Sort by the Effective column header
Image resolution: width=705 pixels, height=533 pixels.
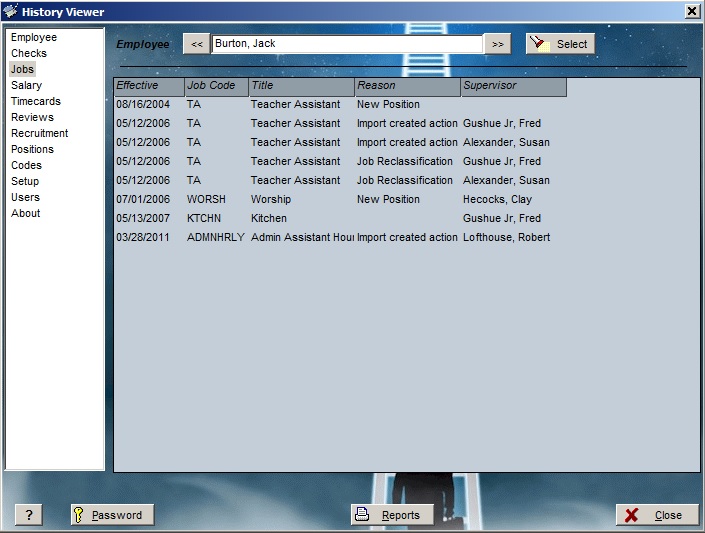coord(149,87)
